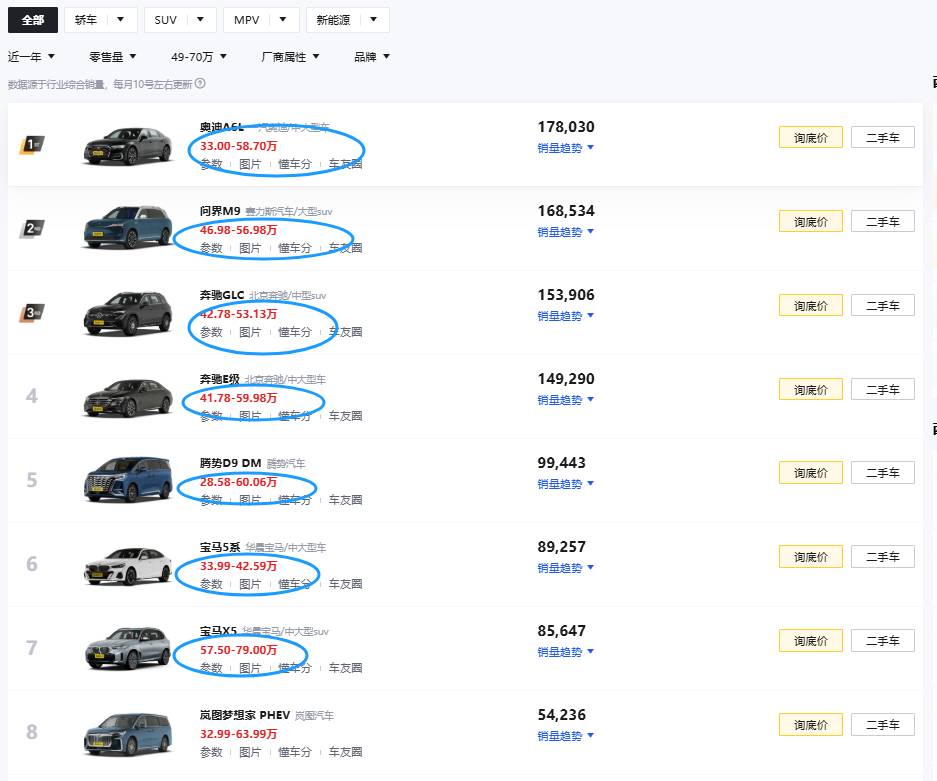Open the 奔驰GLC car thumbnail

(127, 313)
